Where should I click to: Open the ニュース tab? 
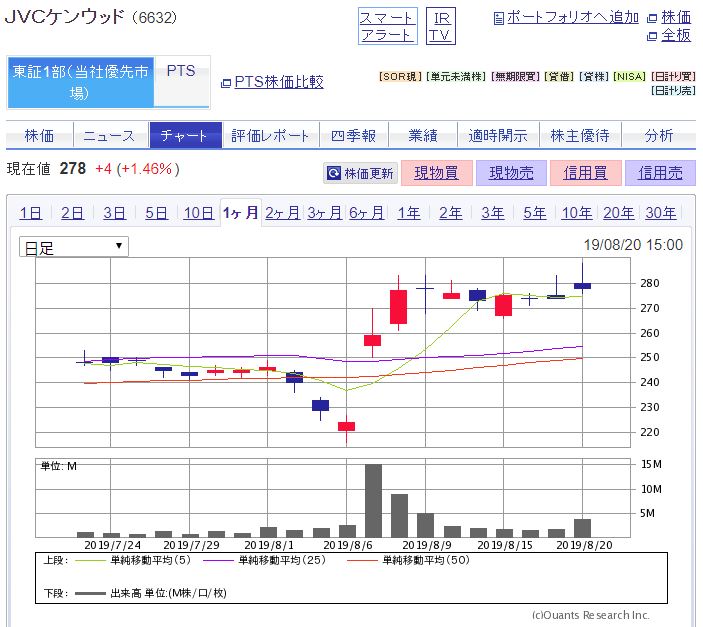(110, 135)
